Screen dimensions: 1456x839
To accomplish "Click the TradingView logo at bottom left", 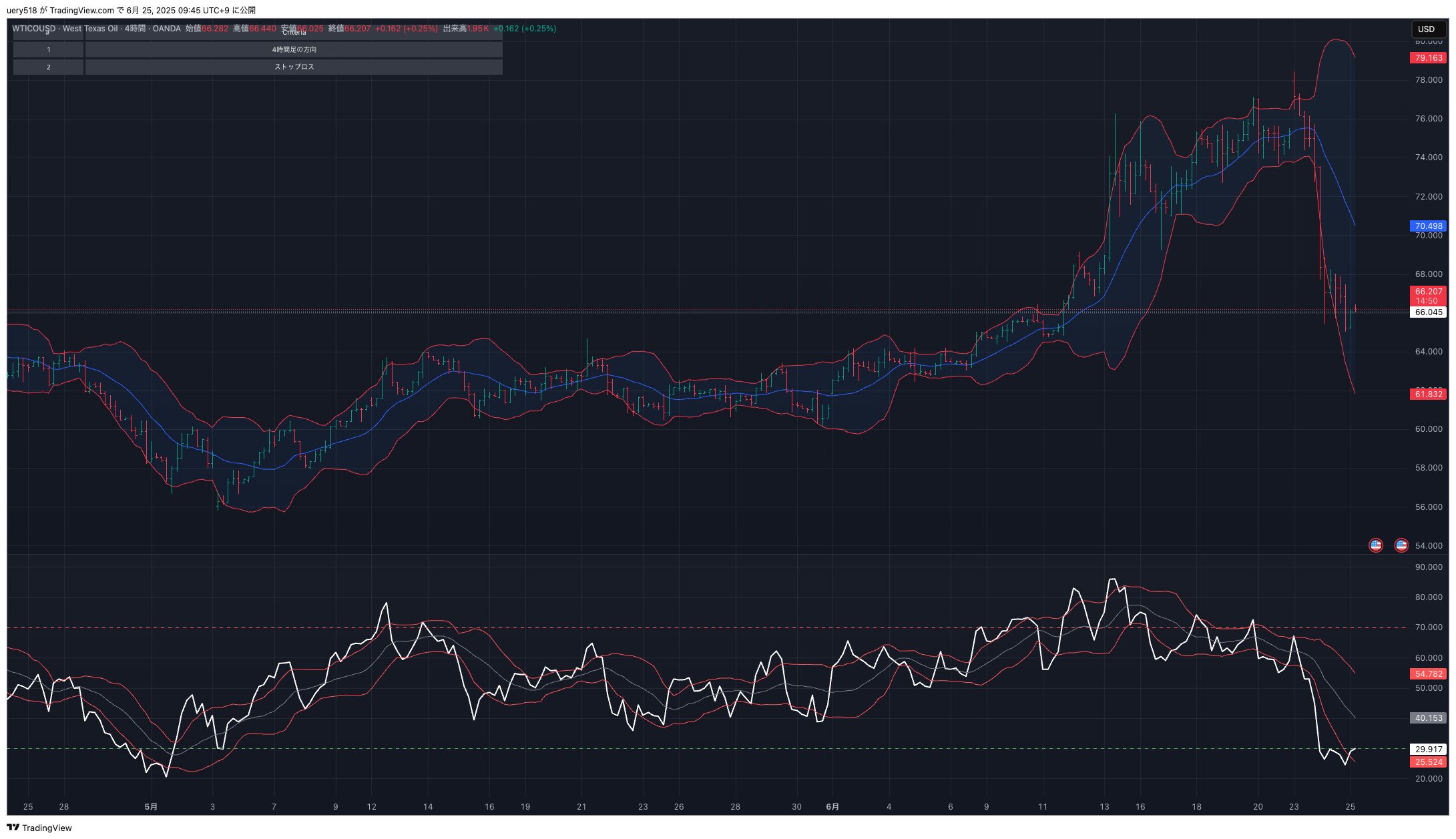I will (x=39, y=828).
